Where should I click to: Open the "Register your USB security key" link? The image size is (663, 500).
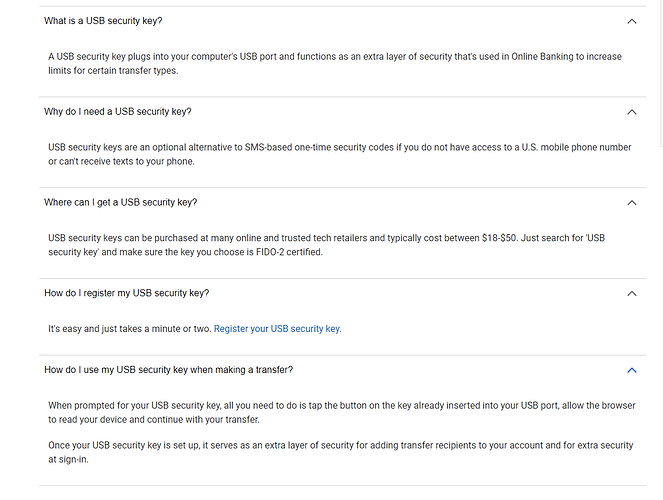277,329
